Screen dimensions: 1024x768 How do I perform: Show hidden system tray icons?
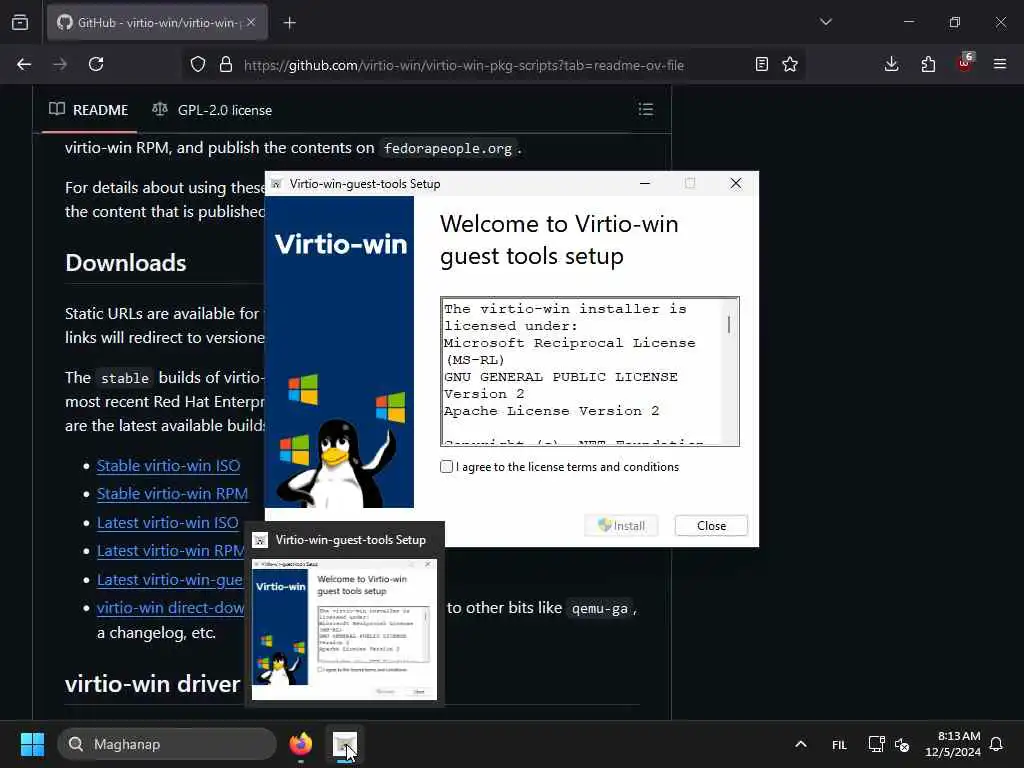[801, 744]
